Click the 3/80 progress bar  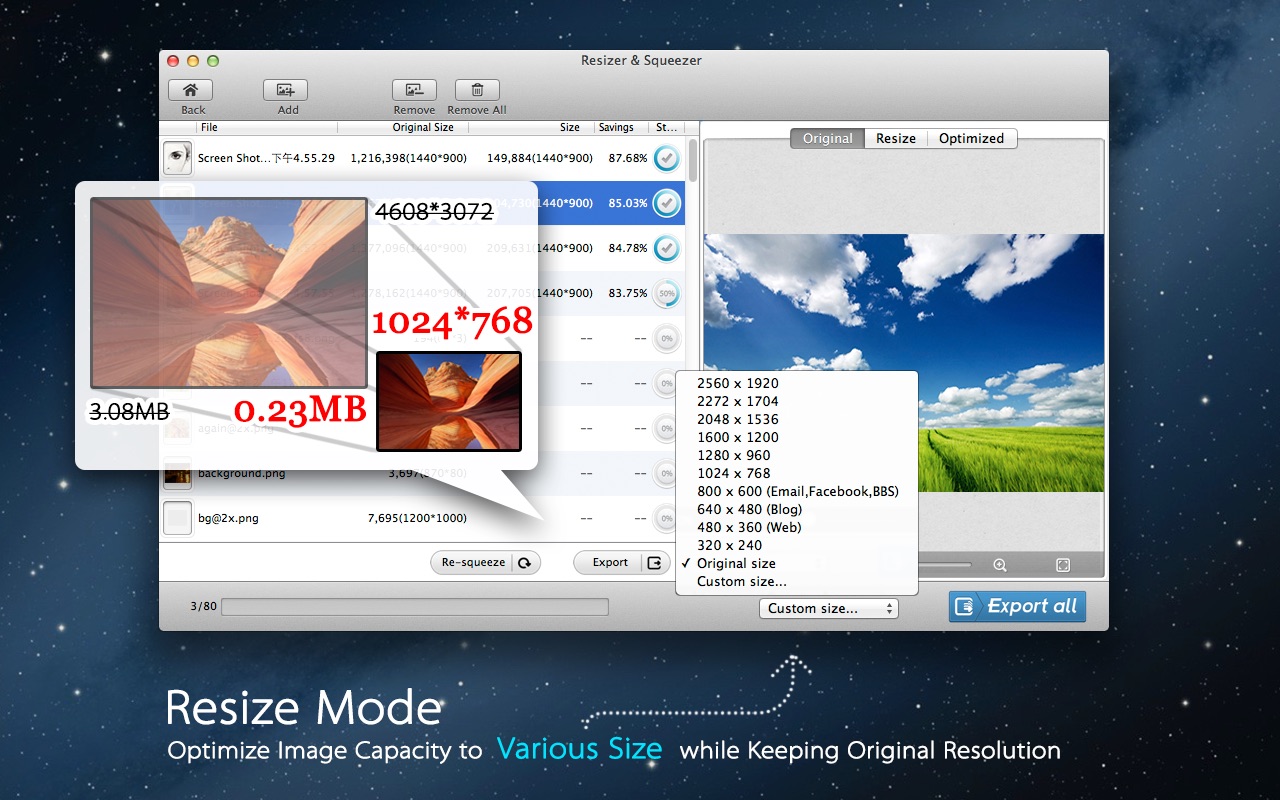pos(414,607)
